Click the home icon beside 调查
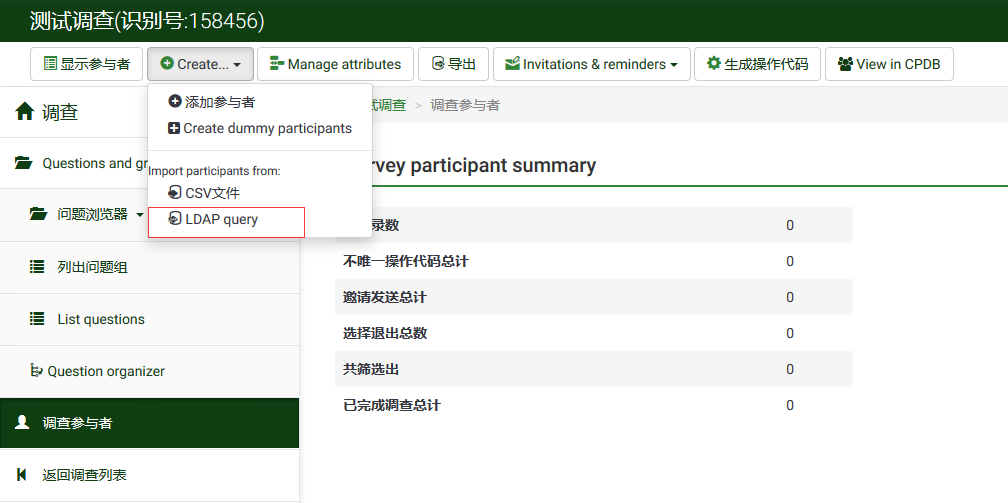1008x503 pixels. click(x=25, y=113)
